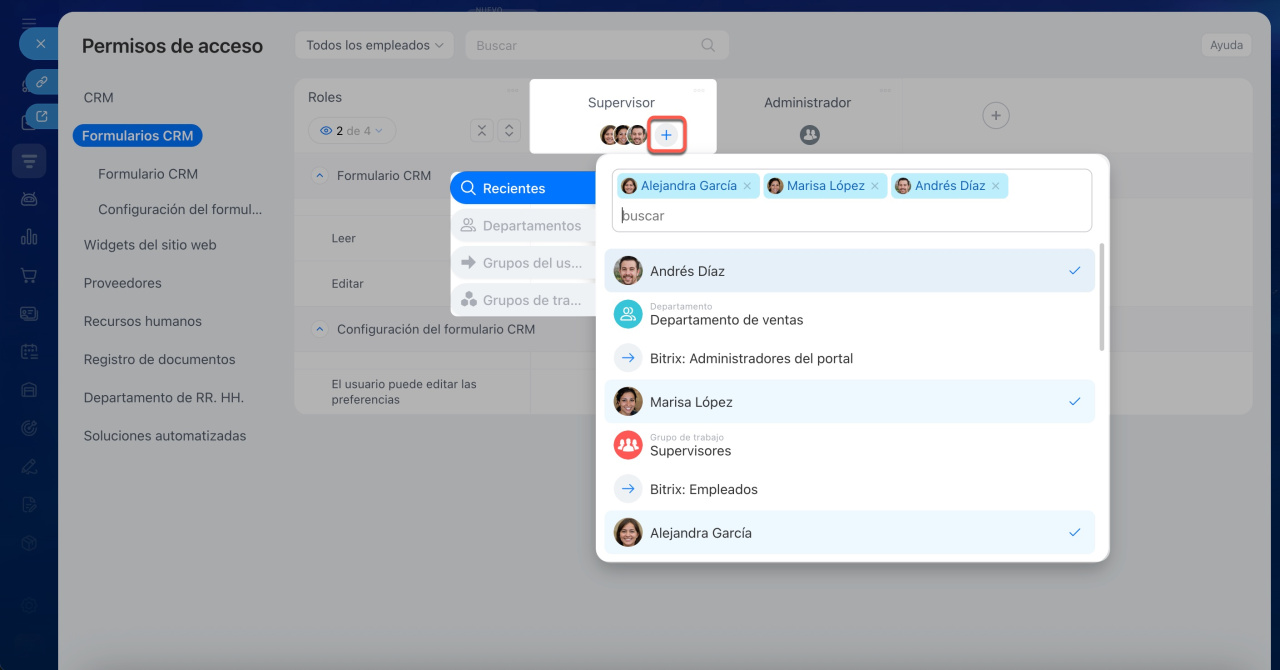Viewport: 1280px width, 670px height.
Task: Click the Ayuda button
Action: pos(1226,45)
